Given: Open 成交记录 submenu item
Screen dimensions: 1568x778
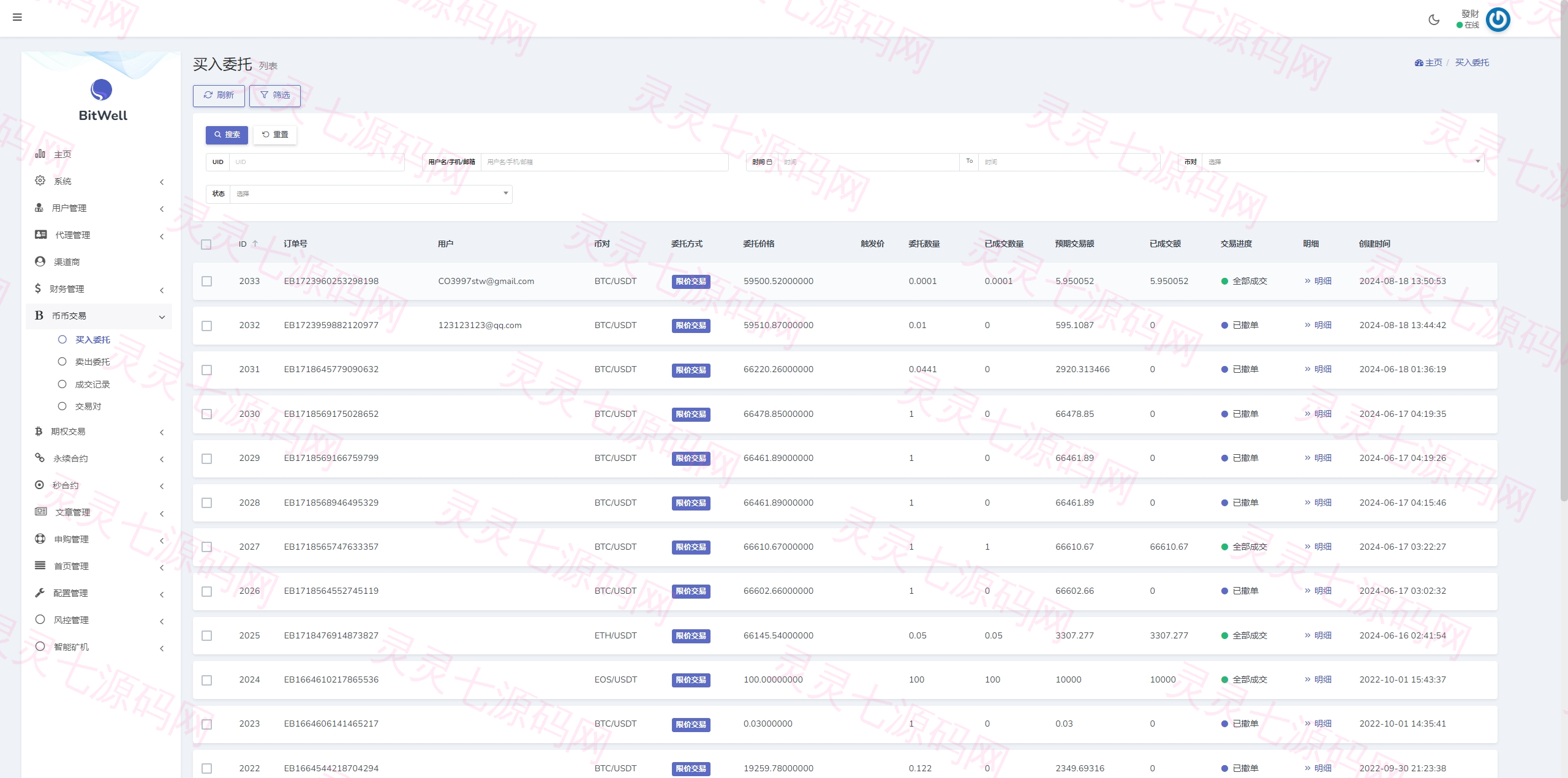Looking at the screenshot, I should pyautogui.click(x=92, y=384).
